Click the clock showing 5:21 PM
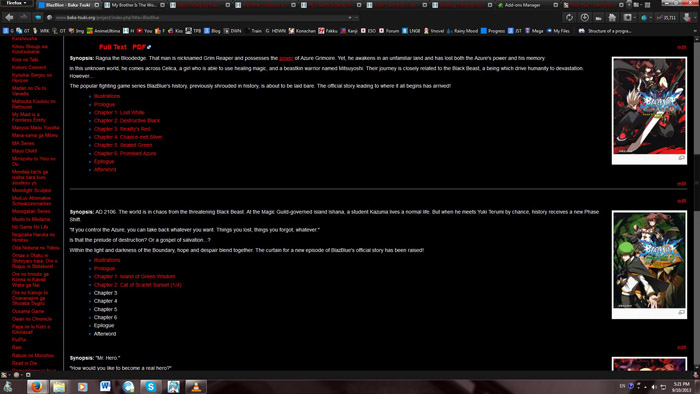Viewport: 700px width, 394px height. [x=681, y=384]
